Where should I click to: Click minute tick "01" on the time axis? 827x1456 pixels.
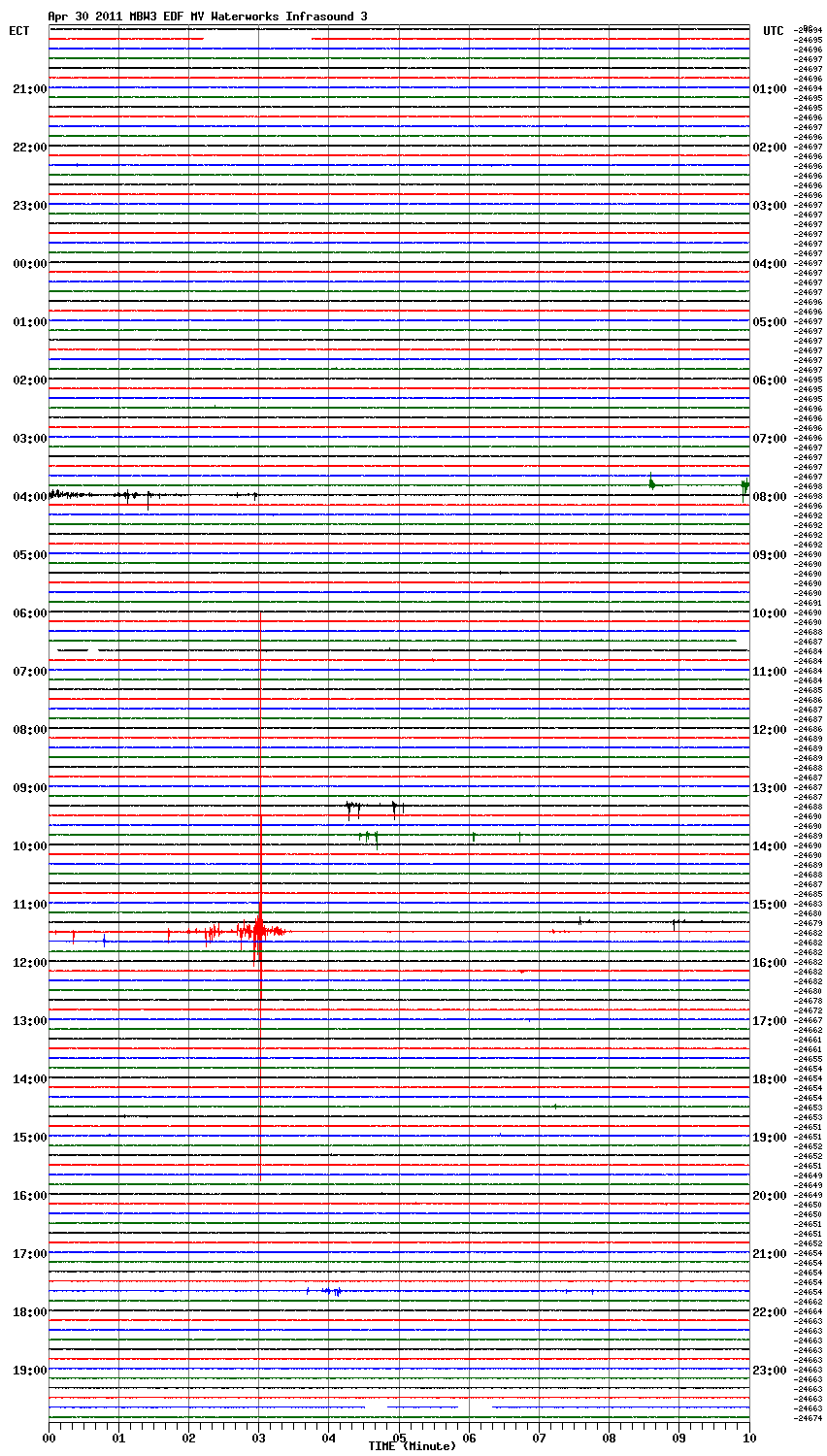(x=118, y=1437)
